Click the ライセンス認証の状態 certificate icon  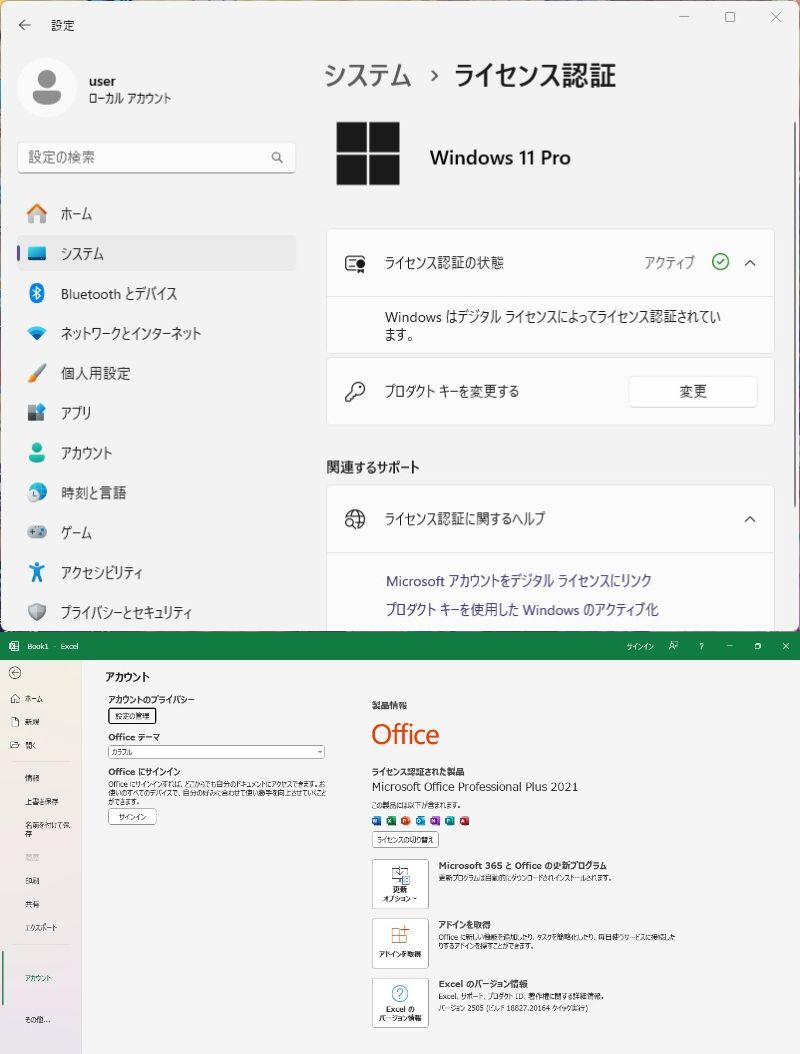[x=355, y=264]
